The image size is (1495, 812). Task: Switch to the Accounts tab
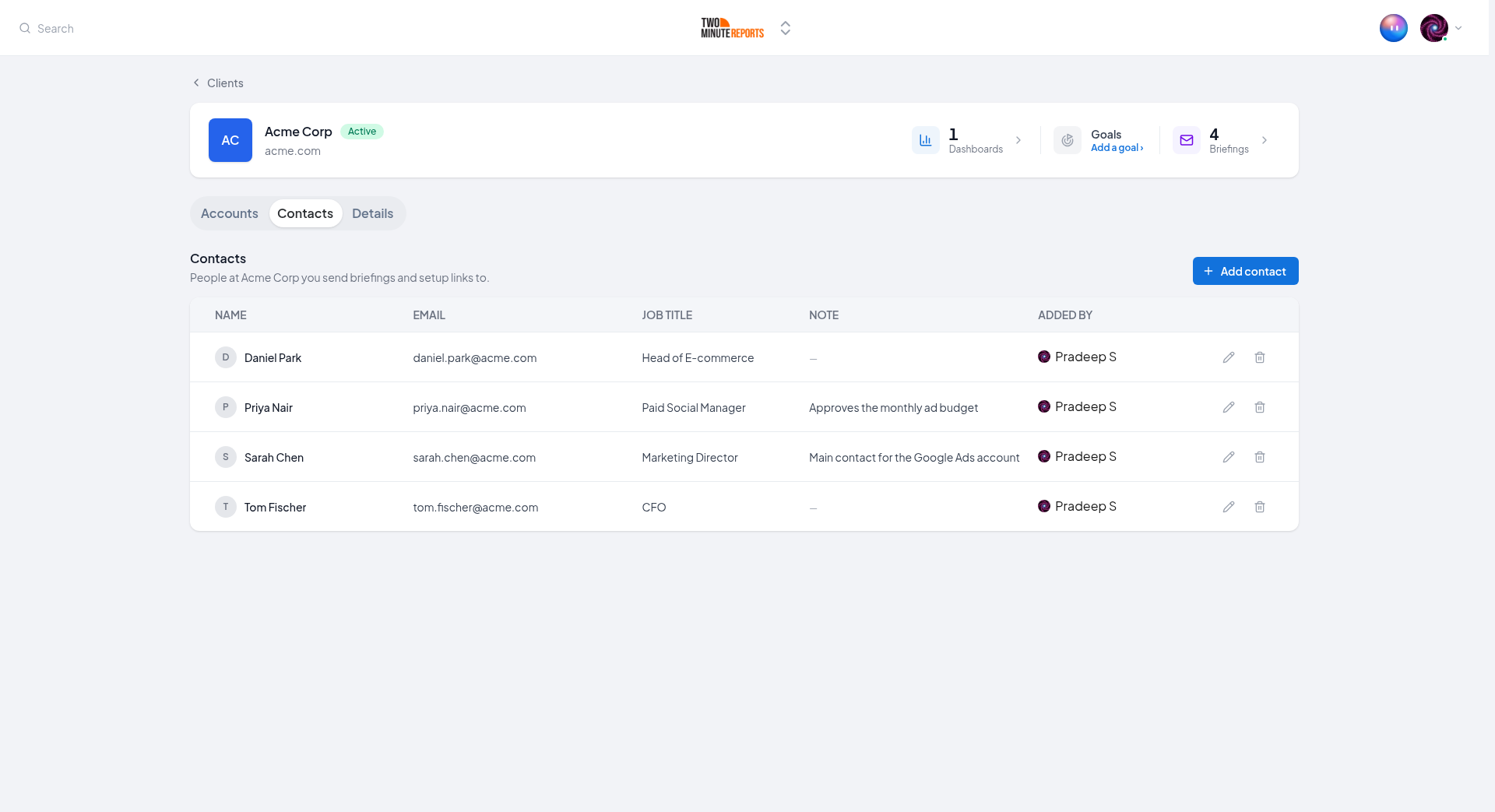230,213
